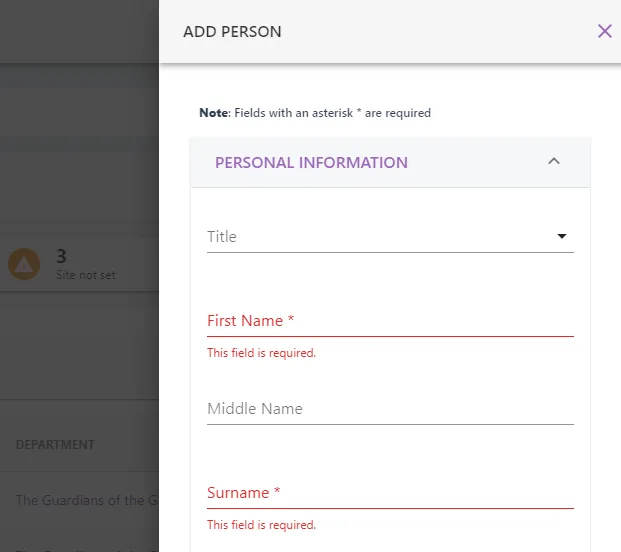Click the 'Site not set' label
Viewport: 621px width, 552px height.
click(x=86, y=275)
